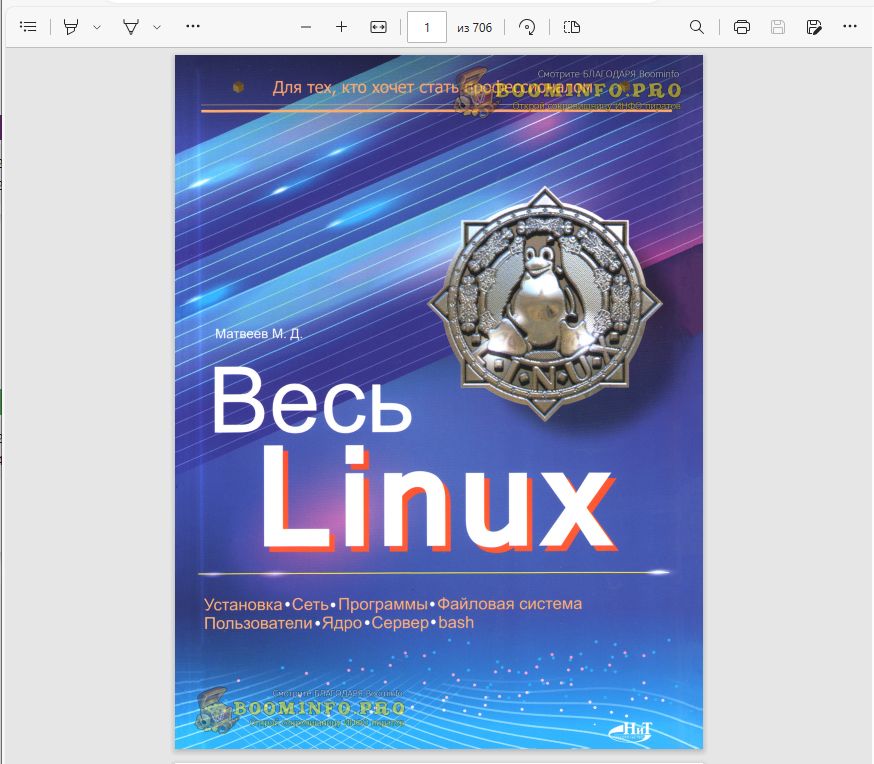Screen dimensions: 874x764
Task: Open more tools ellipsis beside Erase
Action: coord(193,27)
